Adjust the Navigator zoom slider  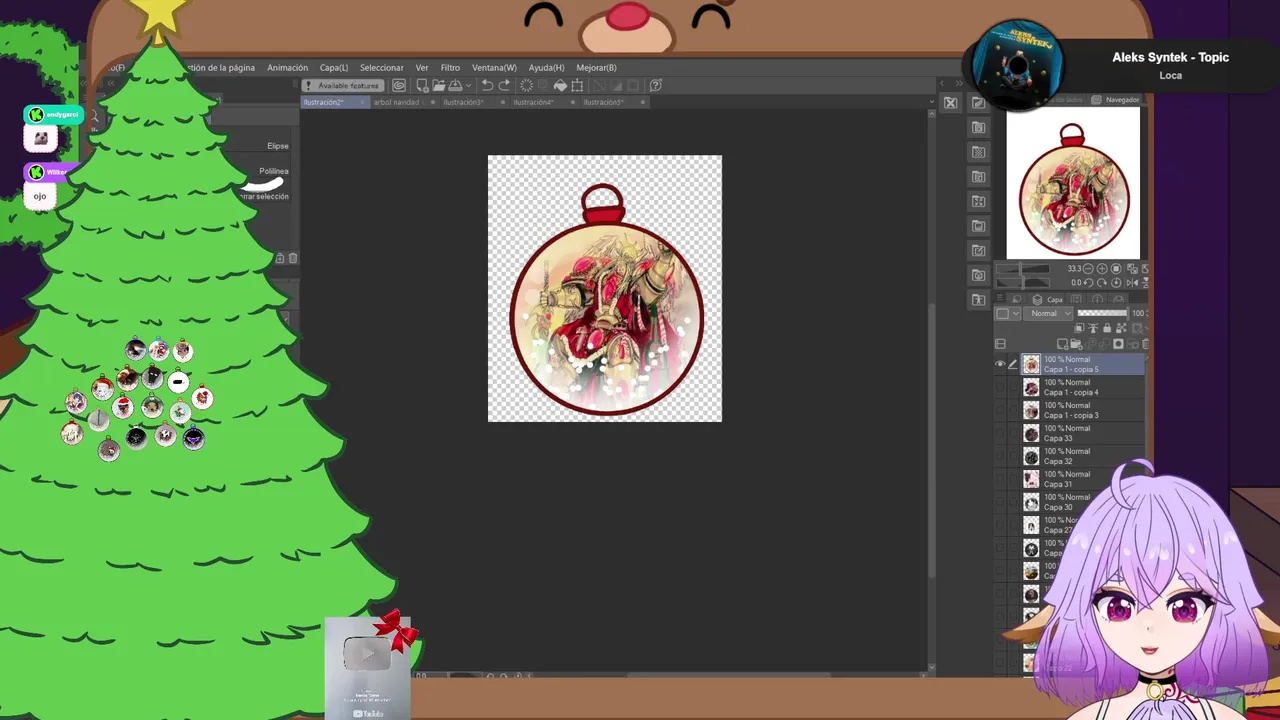[1022, 269]
